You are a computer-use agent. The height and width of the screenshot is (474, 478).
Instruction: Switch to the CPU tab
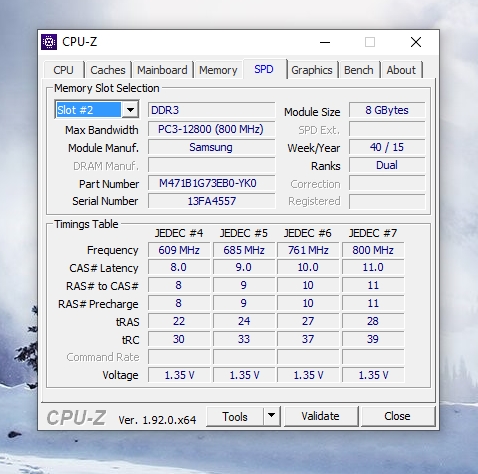pos(63,70)
